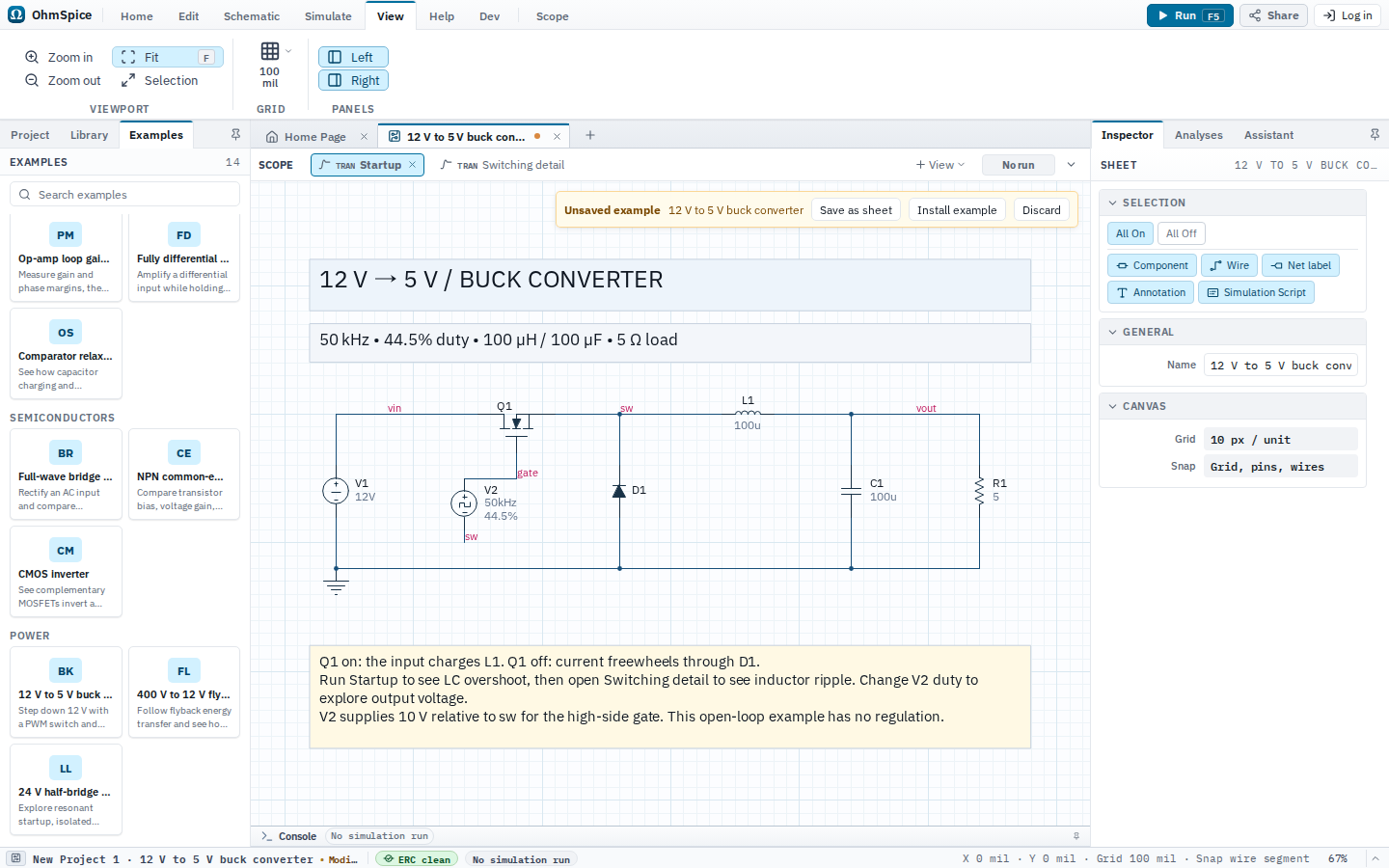Click the Zoom out magnifier icon
Screen dimensions: 1389x868
(x=32, y=80)
